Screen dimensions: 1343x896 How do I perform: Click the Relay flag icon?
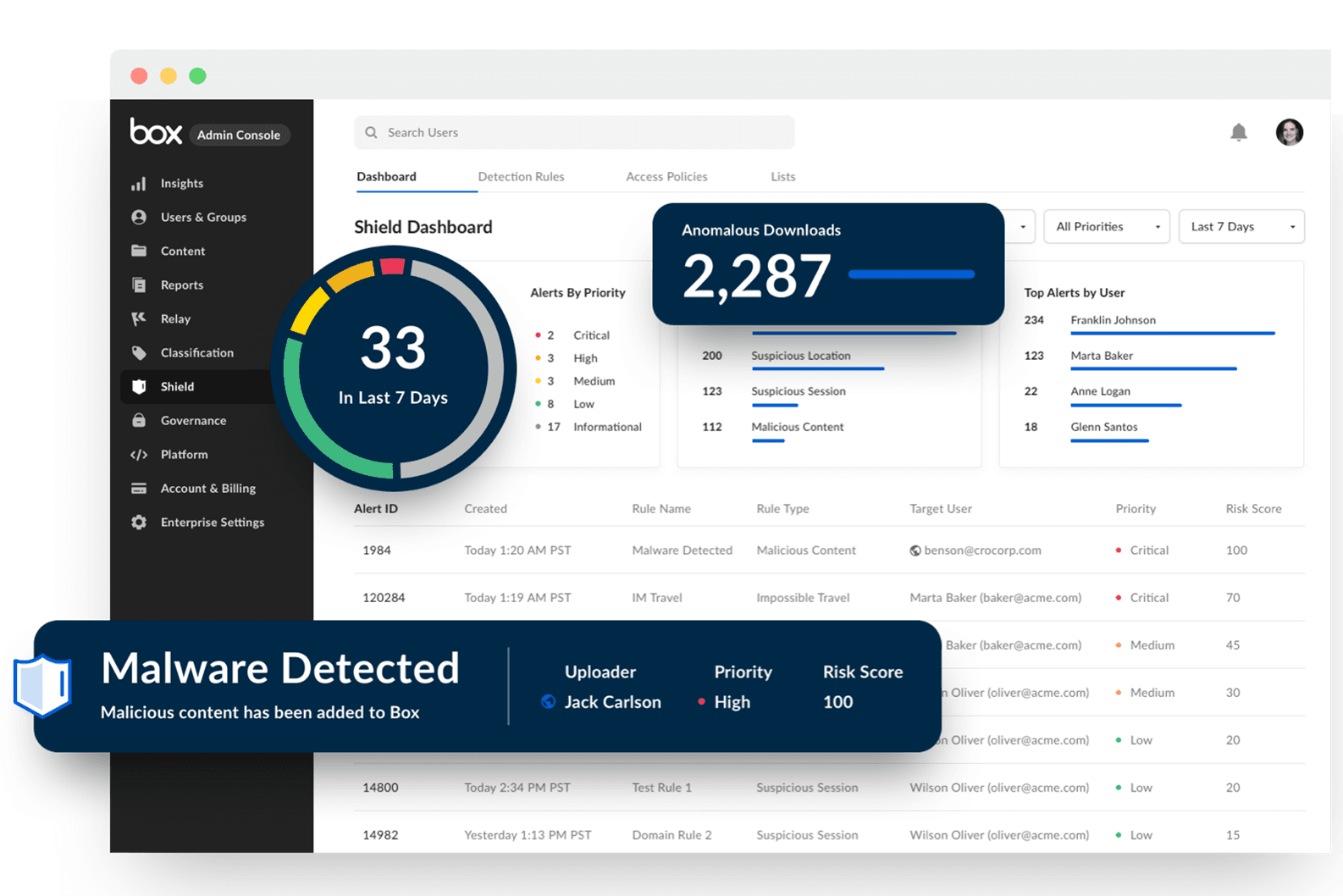click(x=139, y=319)
